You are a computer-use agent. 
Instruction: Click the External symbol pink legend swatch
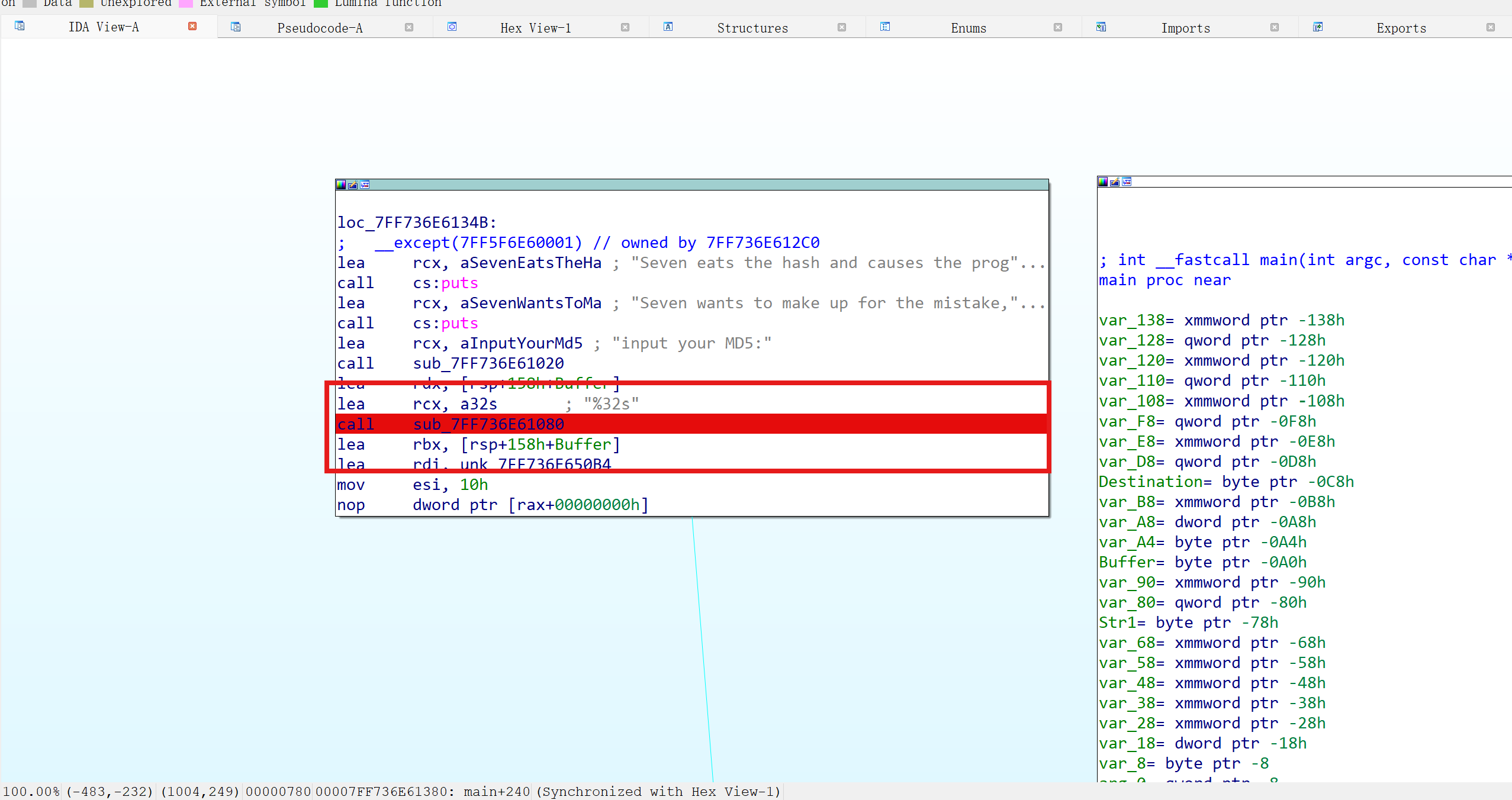click(x=186, y=4)
